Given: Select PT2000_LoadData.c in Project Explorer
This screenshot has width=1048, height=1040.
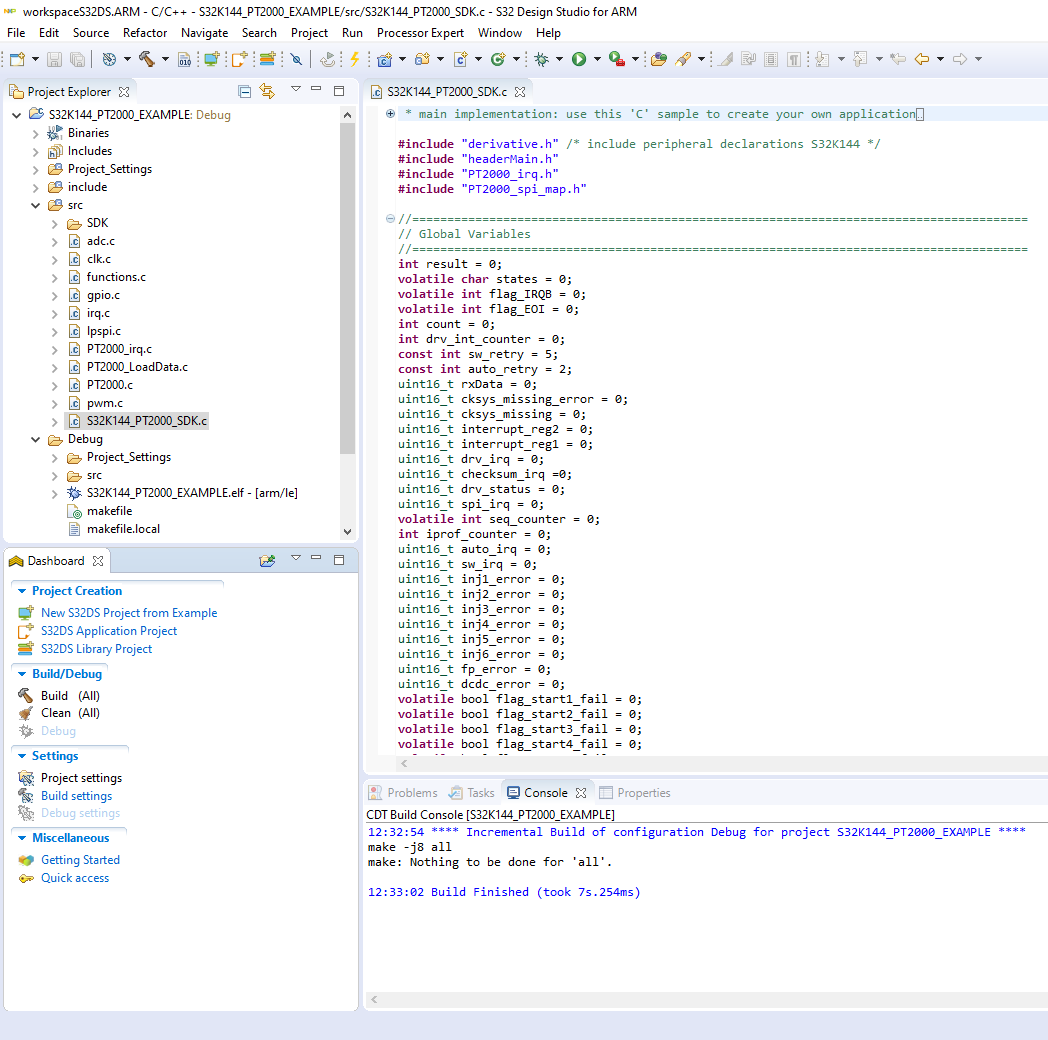Looking at the screenshot, I should point(136,367).
